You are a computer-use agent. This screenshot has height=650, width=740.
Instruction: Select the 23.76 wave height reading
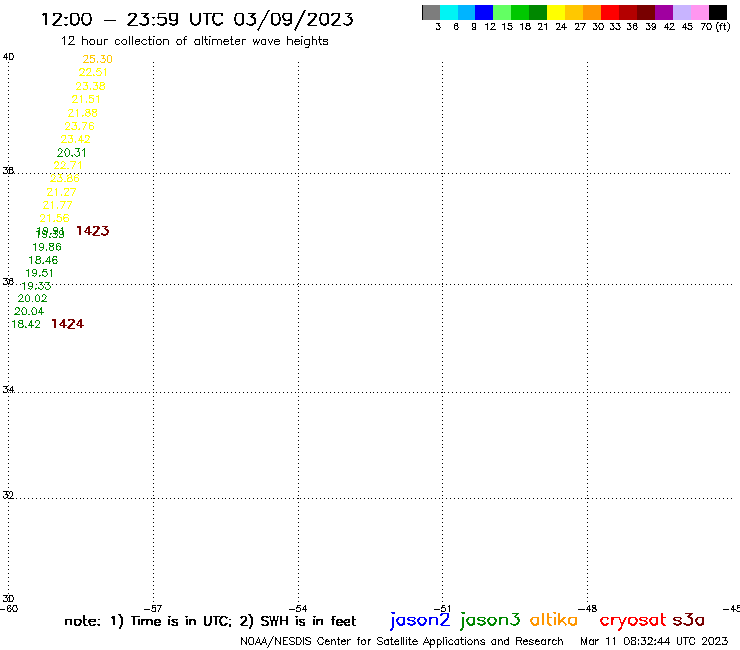80,126
